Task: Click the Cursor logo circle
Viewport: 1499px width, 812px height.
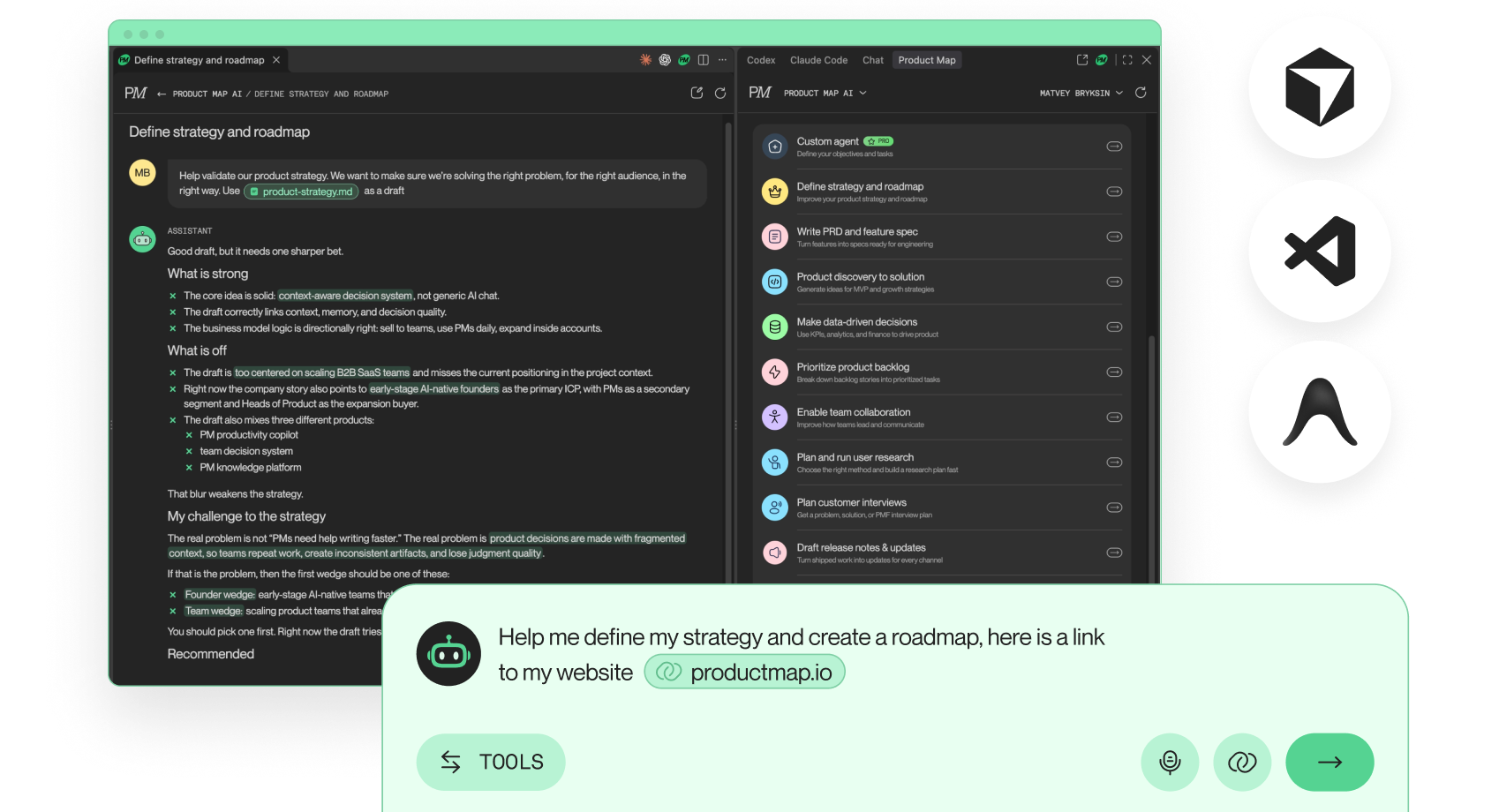Action: 1320,87
